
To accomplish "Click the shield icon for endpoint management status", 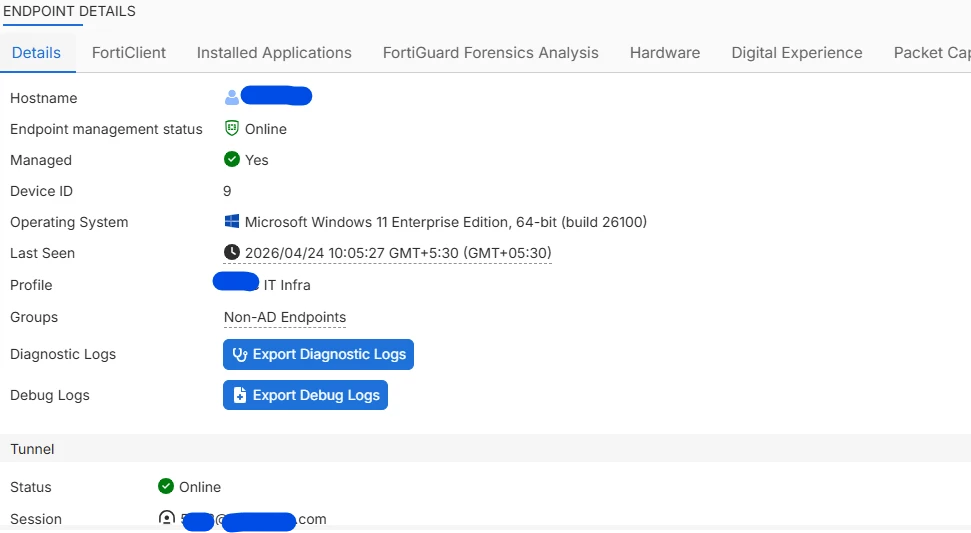I will 232,128.
